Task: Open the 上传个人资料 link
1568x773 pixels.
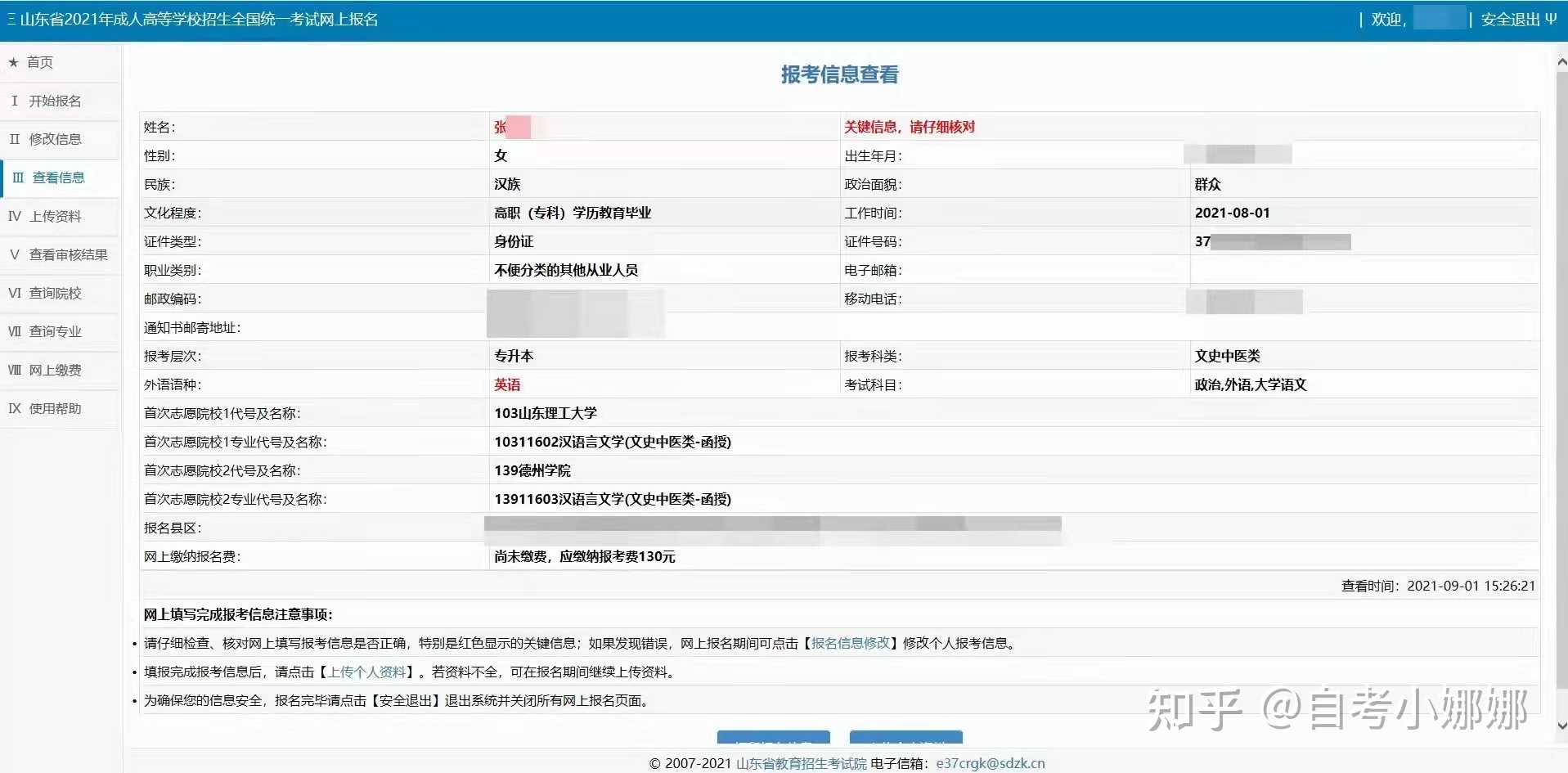Action: click(x=366, y=672)
